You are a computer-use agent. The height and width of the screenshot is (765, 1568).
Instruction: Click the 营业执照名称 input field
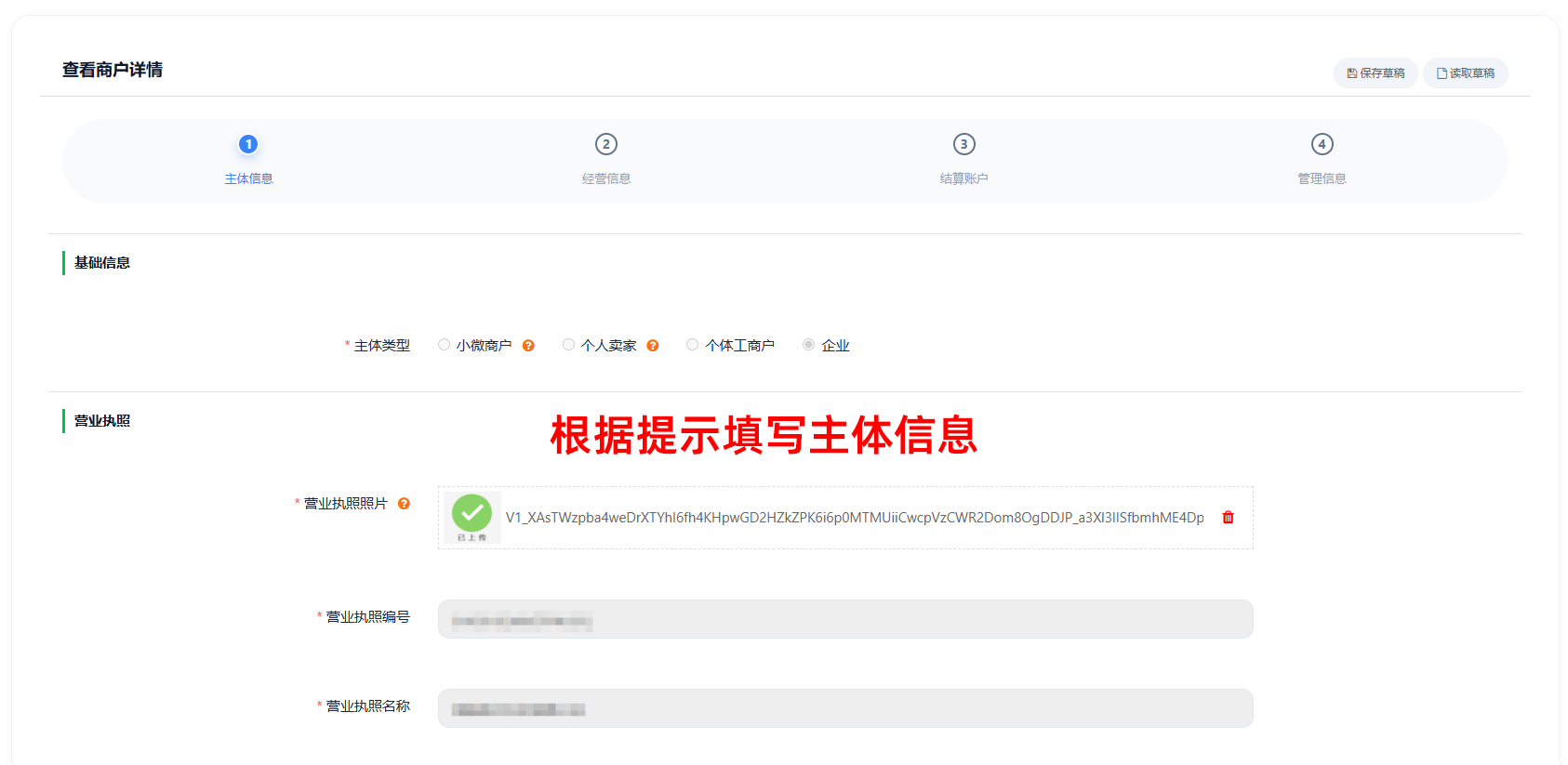(845, 708)
